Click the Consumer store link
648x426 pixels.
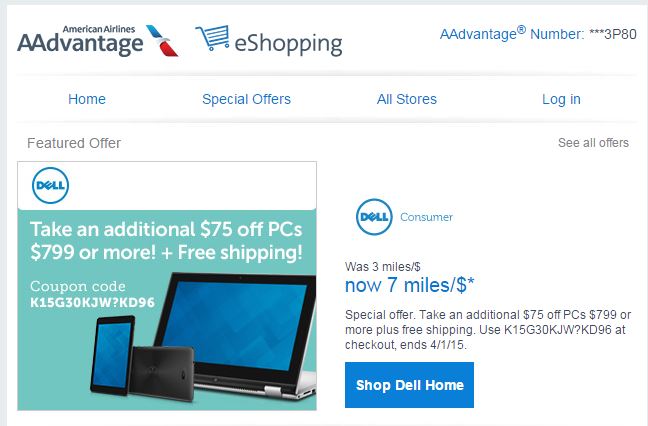426,217
